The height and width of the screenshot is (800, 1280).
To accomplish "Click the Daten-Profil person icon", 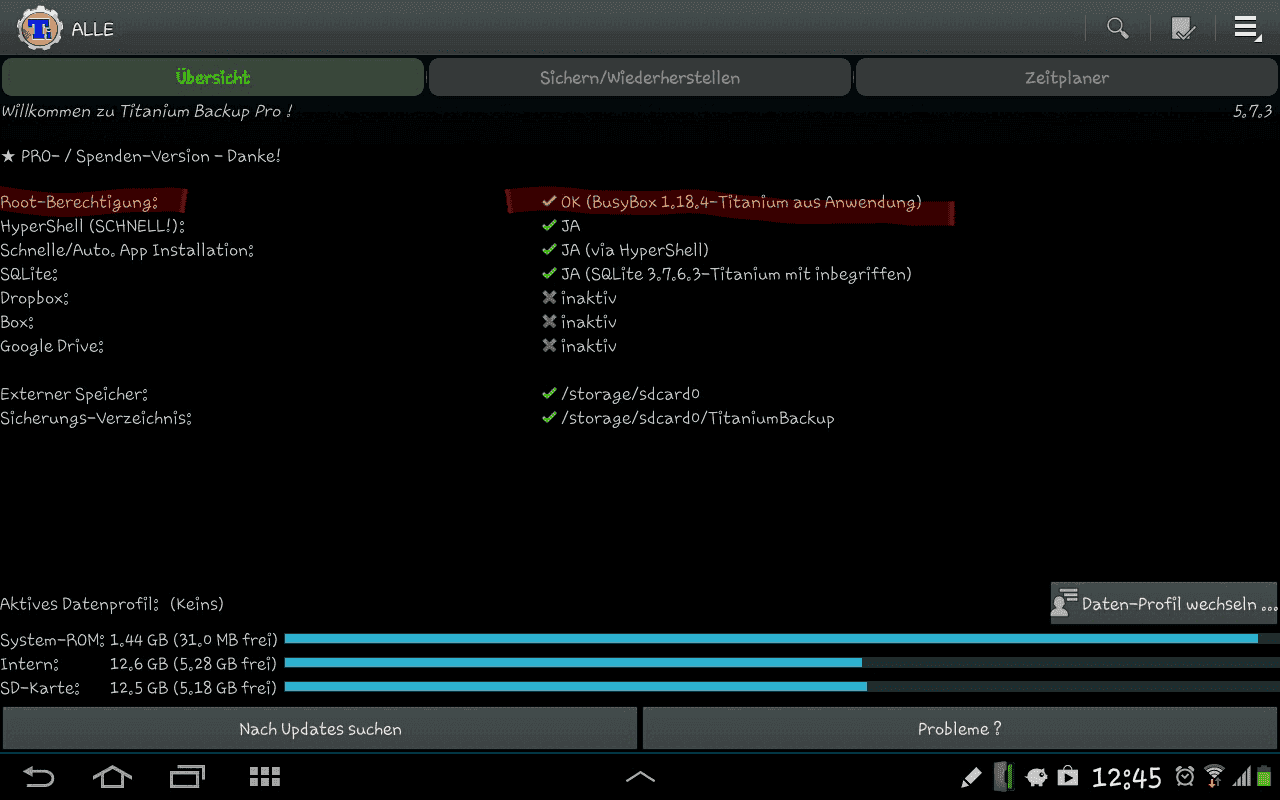I will (1064, 603).
